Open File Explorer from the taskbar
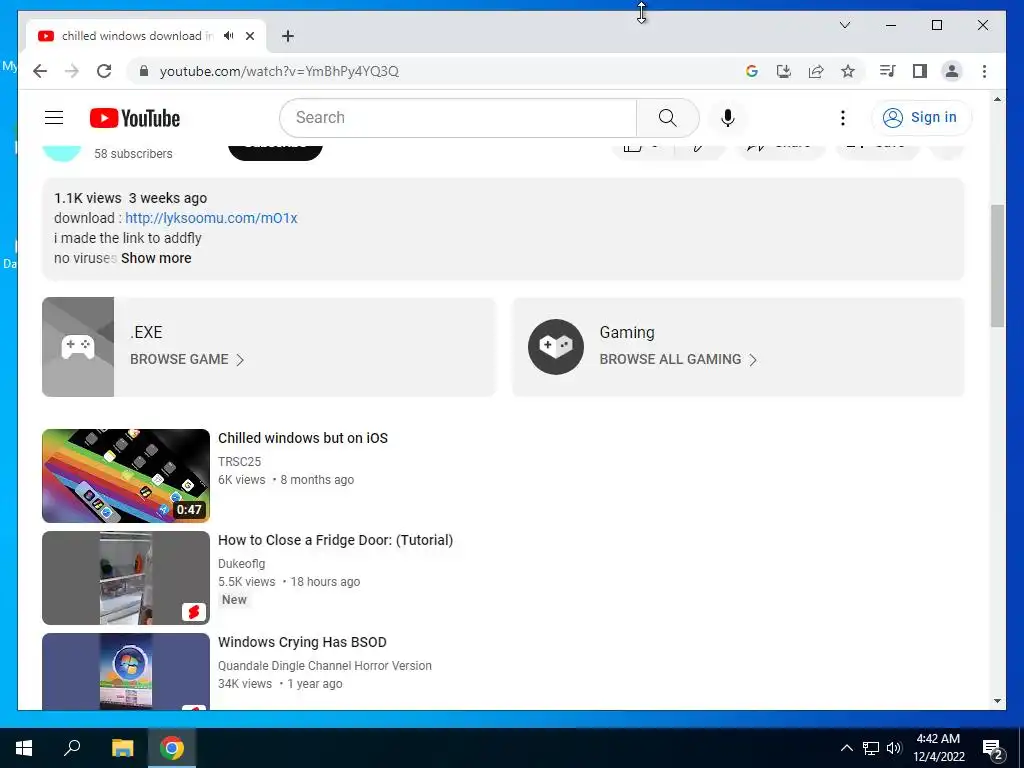Screen dimensions: 1024x768 [x=122, y=748]
